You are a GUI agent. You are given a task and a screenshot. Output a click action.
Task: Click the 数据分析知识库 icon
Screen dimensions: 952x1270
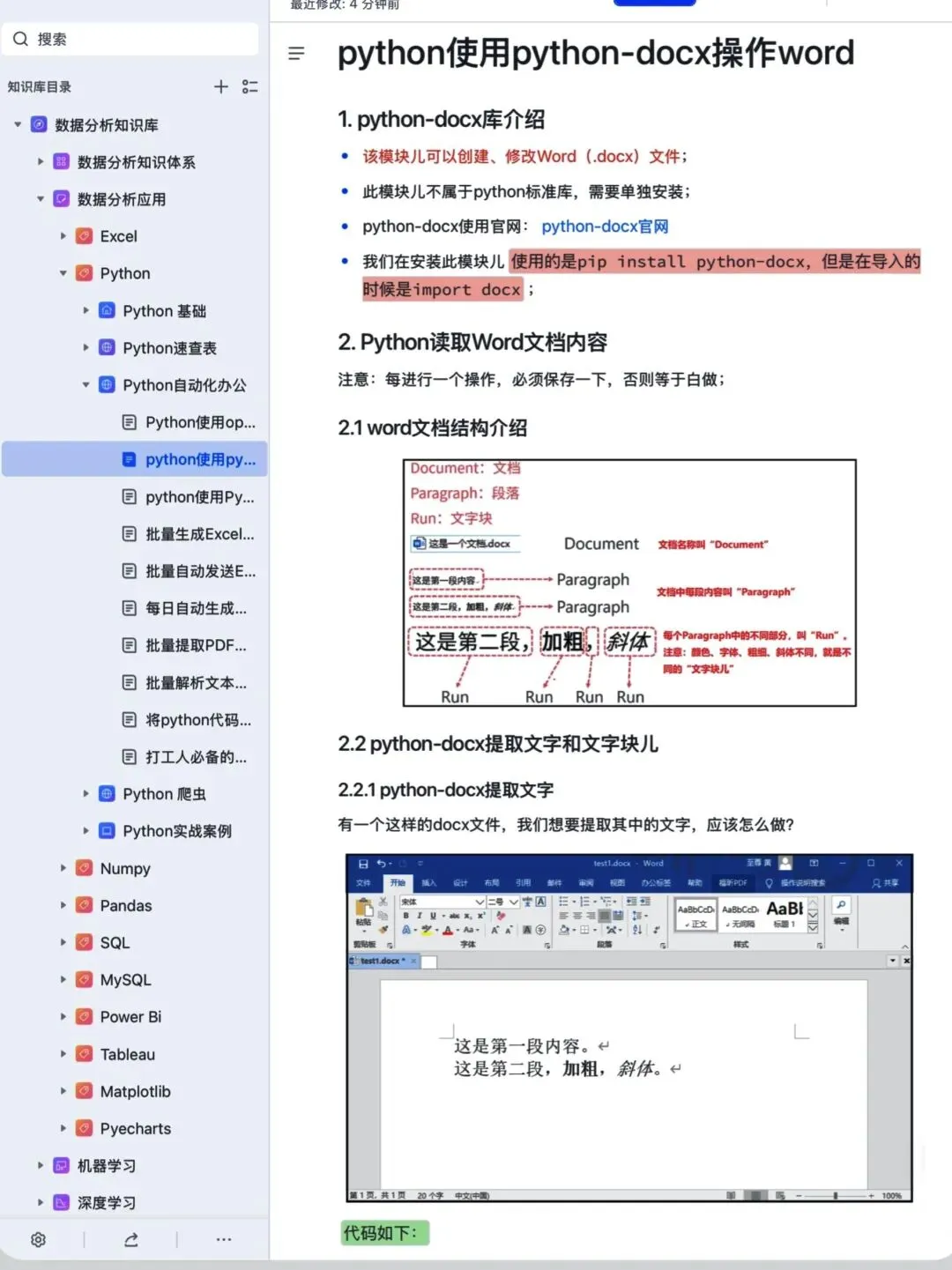tap(39, 124)
